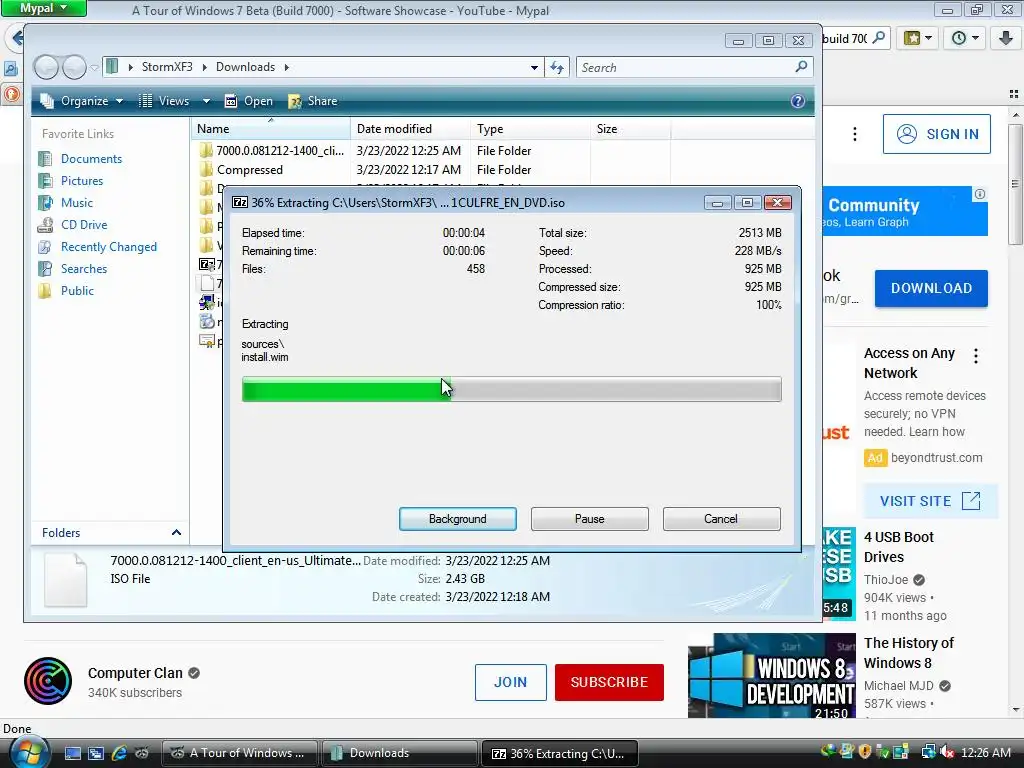1024x768 pixels.
Task: Open CD Drive in Favorite Links
Action: click(x=84, y=225)
